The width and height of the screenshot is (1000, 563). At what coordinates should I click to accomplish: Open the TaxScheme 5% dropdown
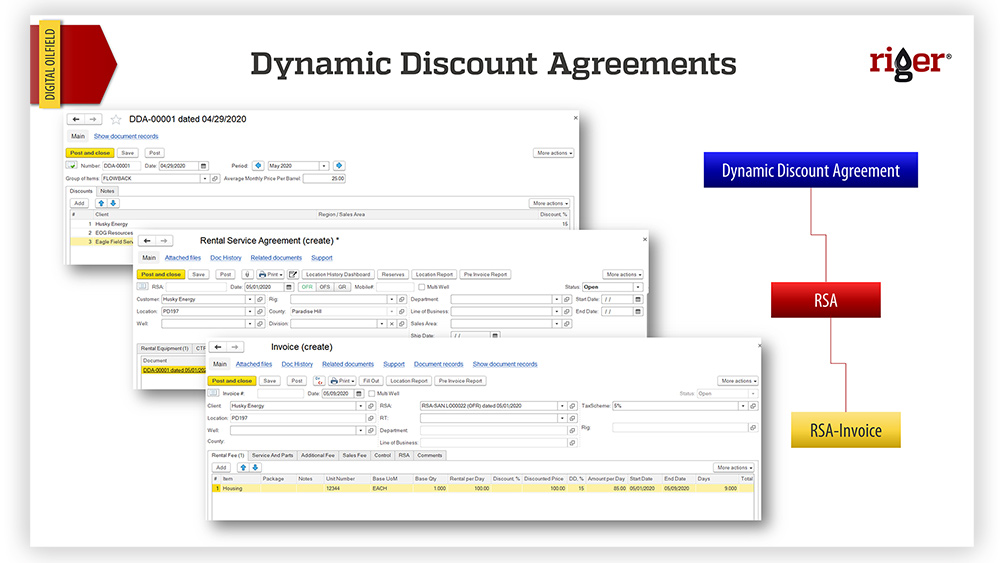pyautogui.click(x=741, y=406)
